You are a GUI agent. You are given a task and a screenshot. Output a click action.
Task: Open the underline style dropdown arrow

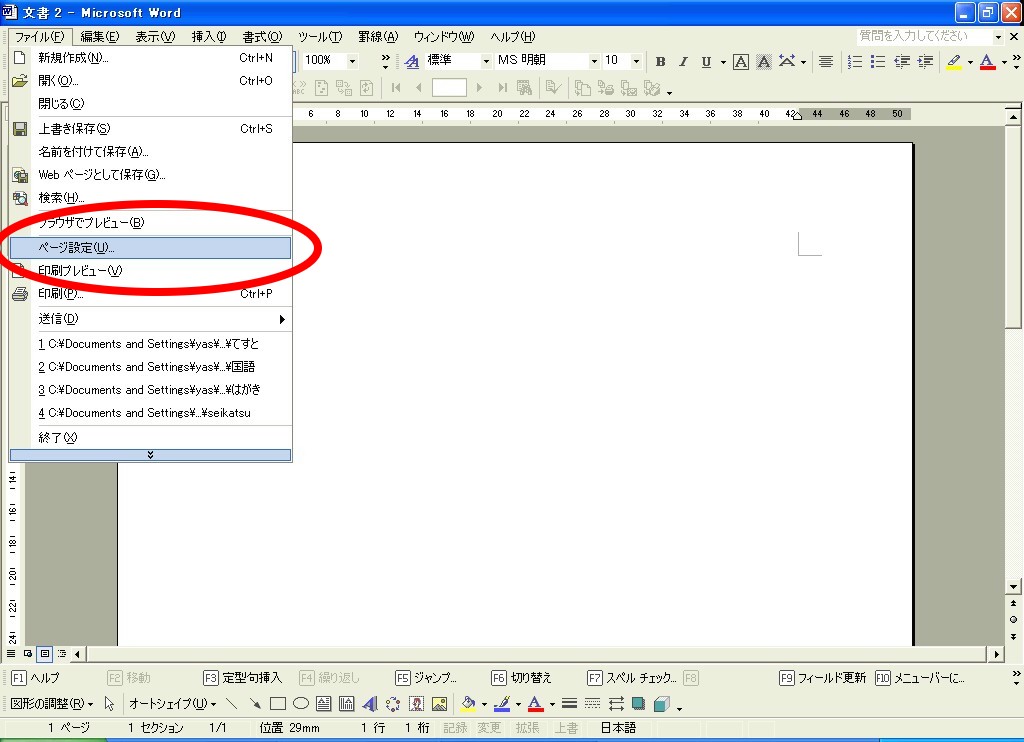(x=723, y=62)
